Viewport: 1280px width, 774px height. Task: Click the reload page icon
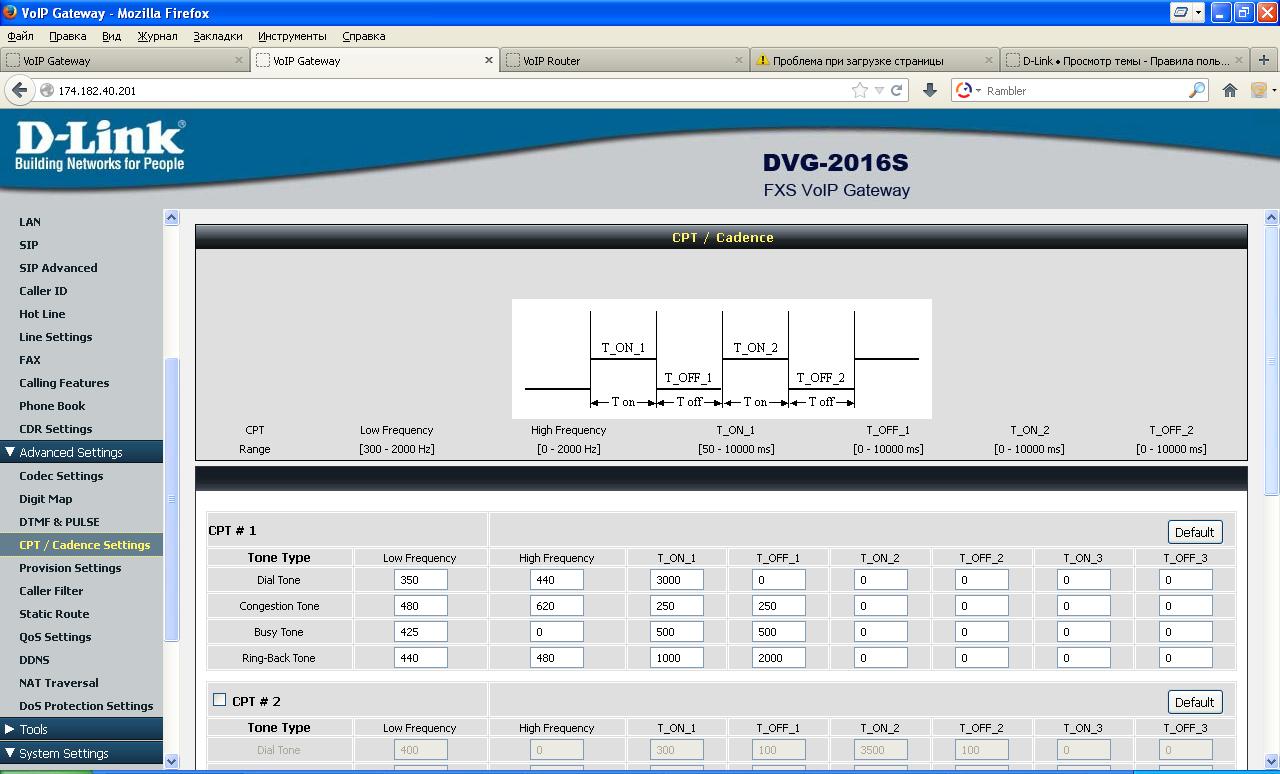point(897,90)
